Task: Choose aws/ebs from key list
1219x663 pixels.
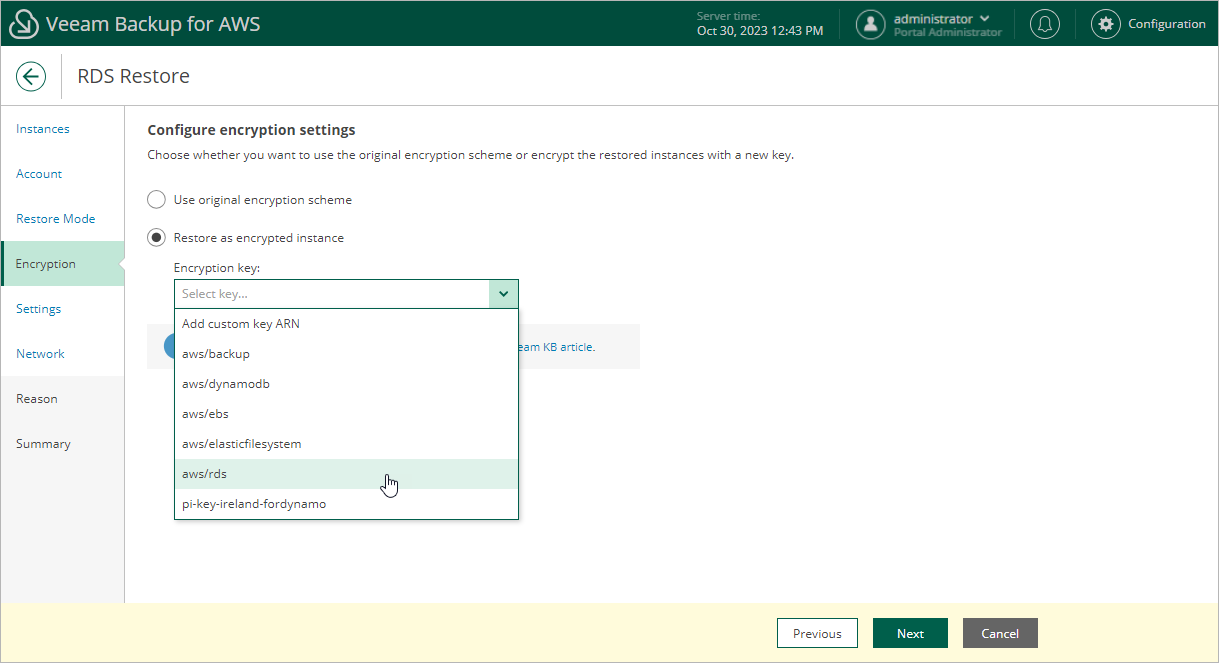Action: [x=346, y=414]
